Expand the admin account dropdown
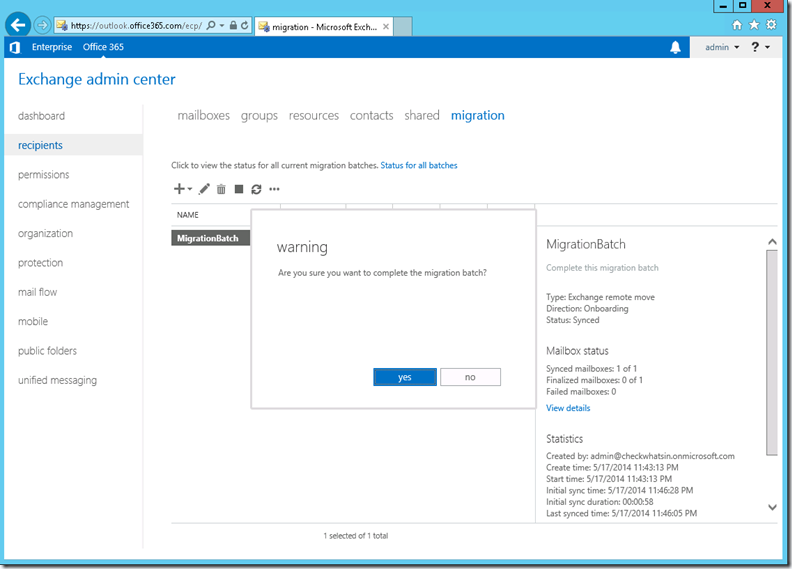This screenshot has height=569, width=792. [x=722, y=47]
